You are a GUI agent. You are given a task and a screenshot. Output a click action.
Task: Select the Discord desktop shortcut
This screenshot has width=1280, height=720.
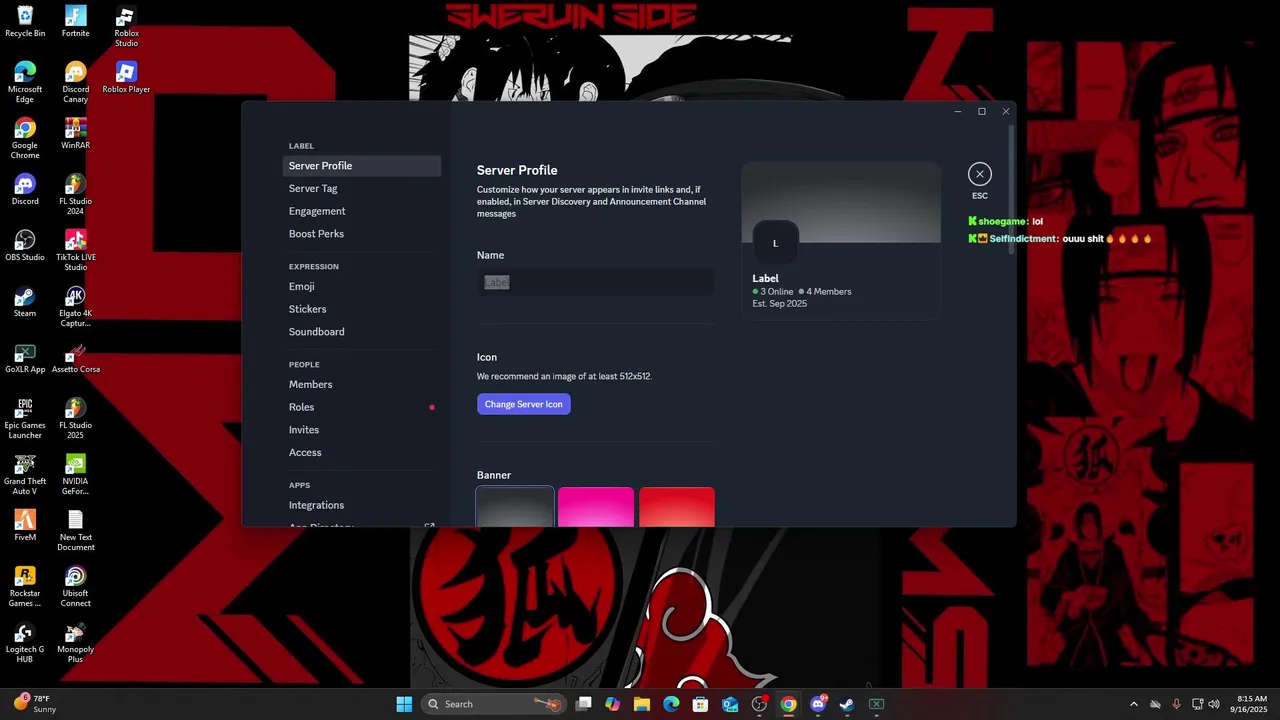click(x=25, y=189)
